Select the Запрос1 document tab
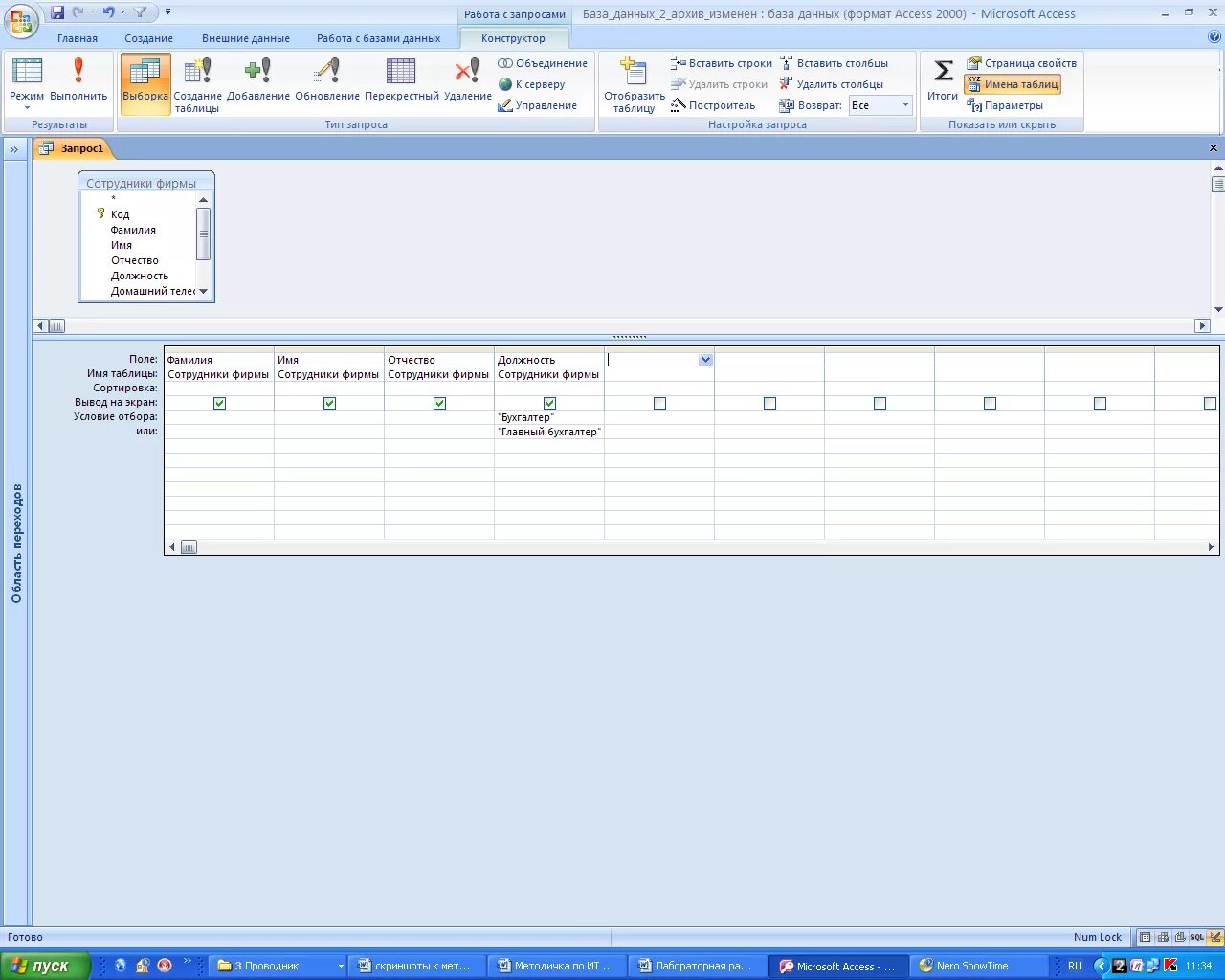The width and height of the screenshot is (1225, 980). tap(74, 148)
